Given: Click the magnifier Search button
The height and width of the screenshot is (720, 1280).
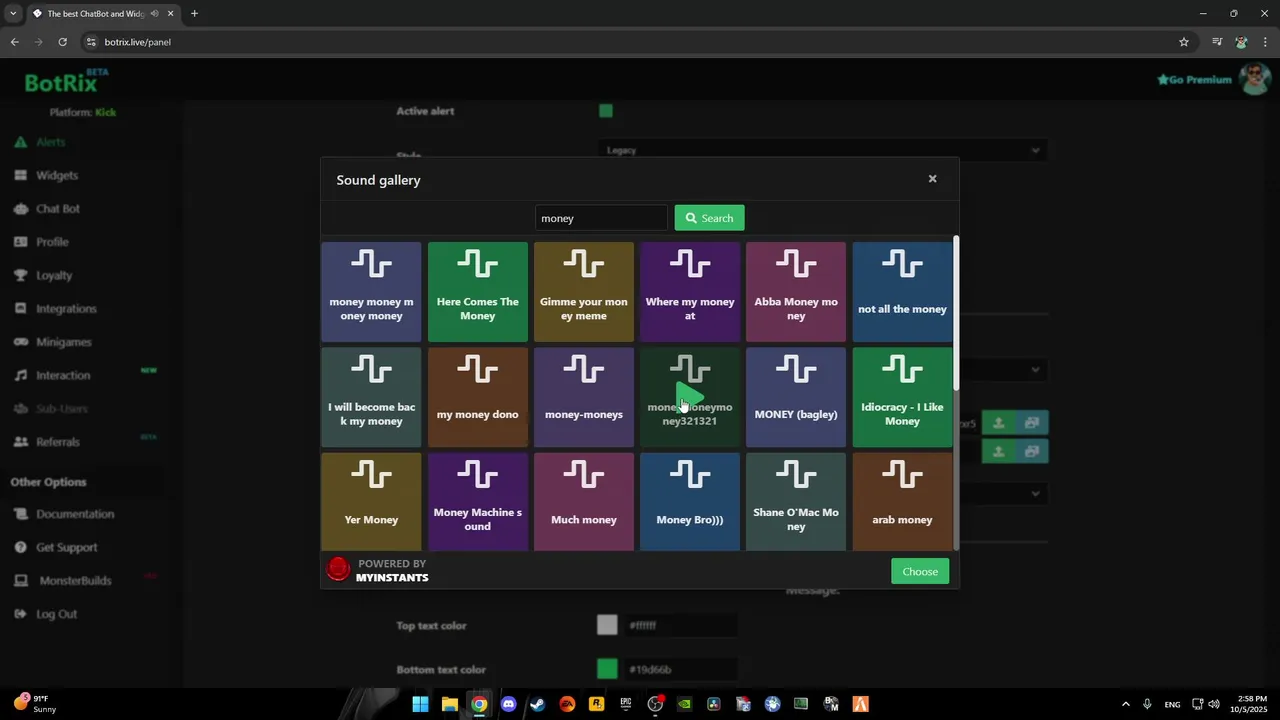Looking at the screenshot, I should click(709, 218).
